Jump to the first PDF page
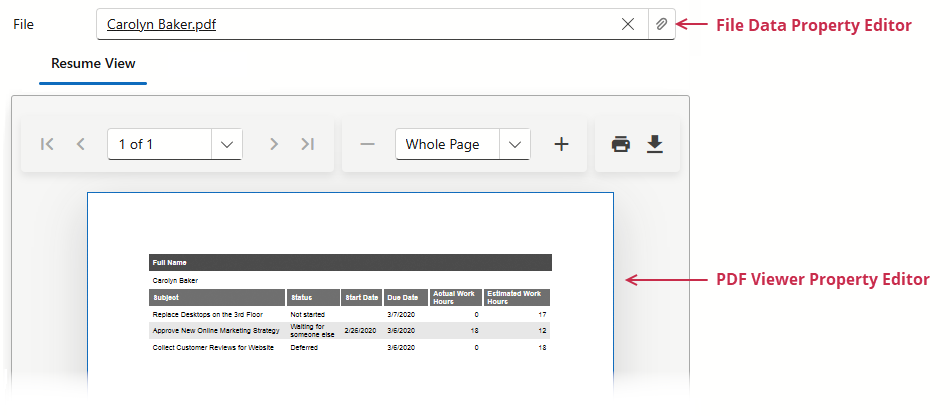Image resolution: width=950 pixels, height=416 pixels. click(47, 144)
